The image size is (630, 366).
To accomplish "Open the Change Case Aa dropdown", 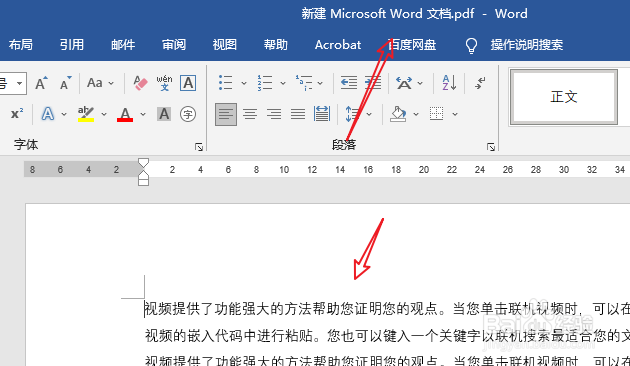I will point(100,83).
